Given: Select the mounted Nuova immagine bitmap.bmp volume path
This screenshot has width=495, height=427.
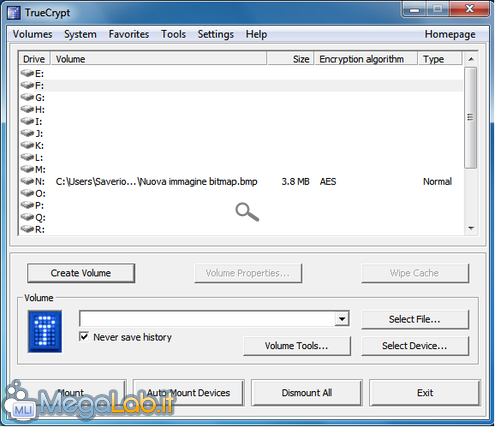Looking at the screenshot, I should tap(156, 181).
